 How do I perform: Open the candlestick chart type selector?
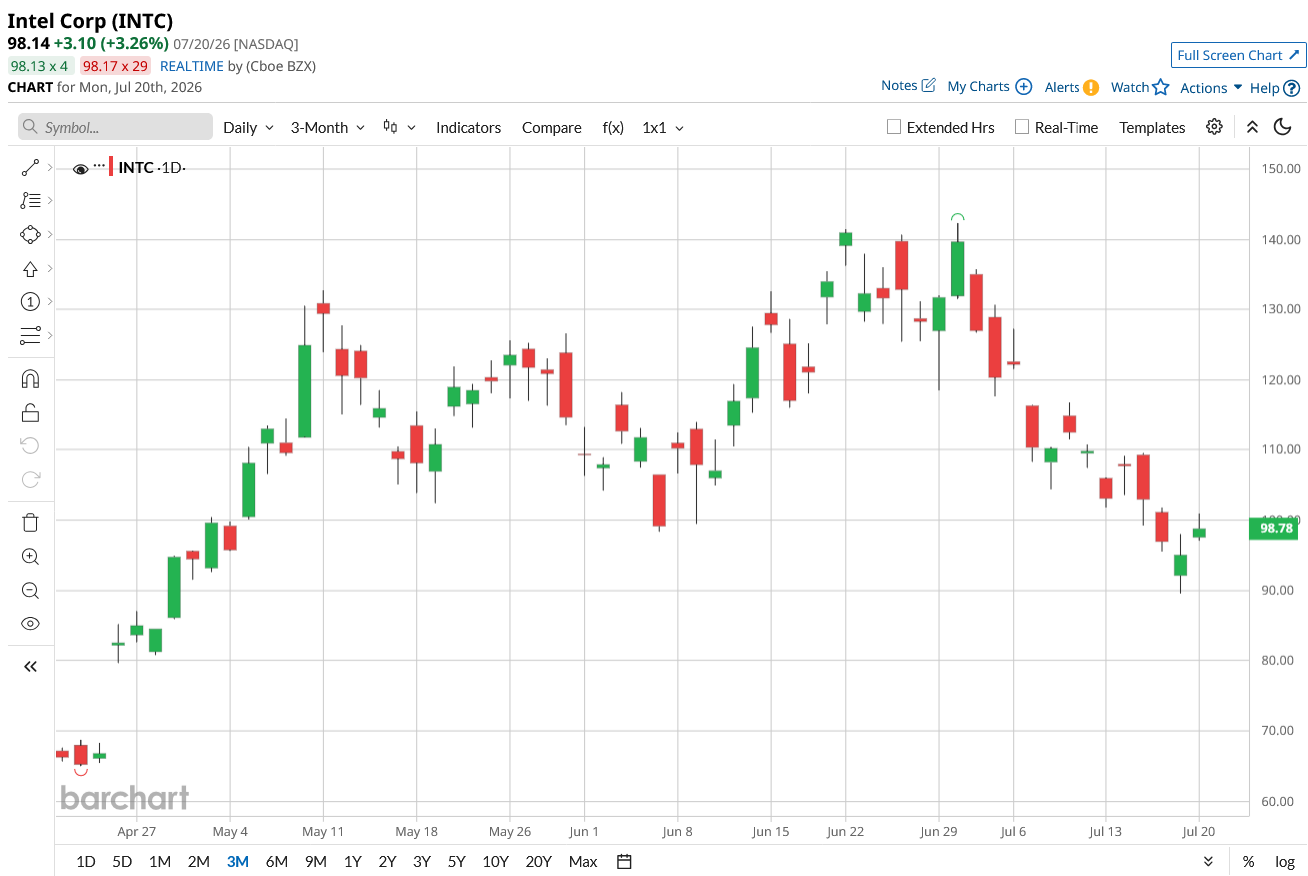tap(399, 127)
